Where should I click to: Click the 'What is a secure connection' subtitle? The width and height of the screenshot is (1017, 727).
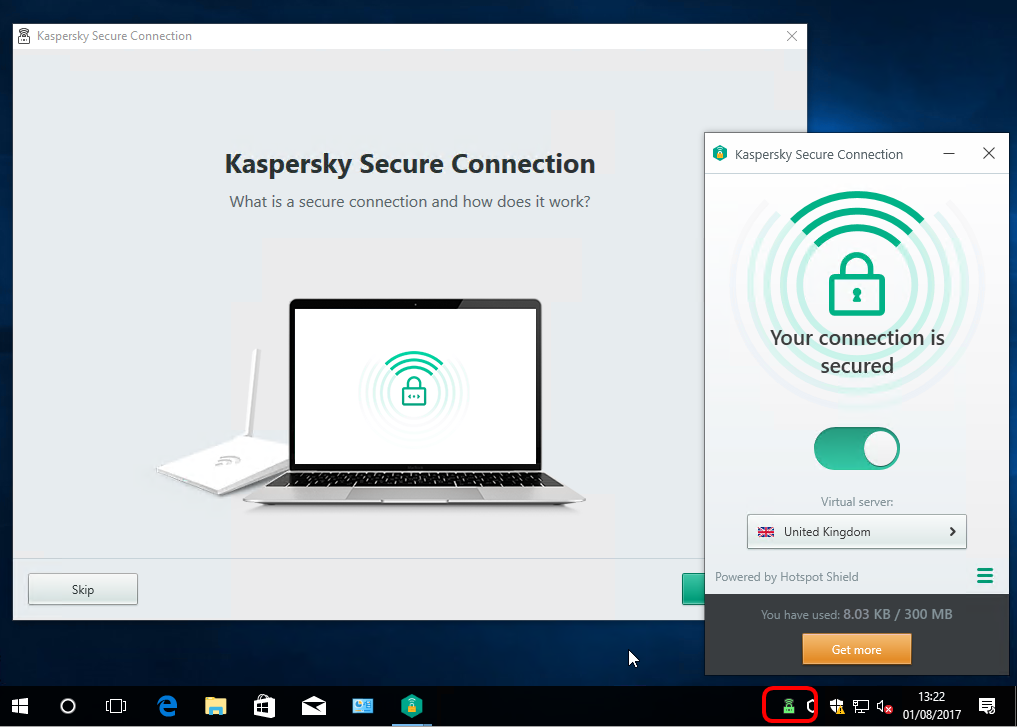pyautogui.click(x=409, y=202)
